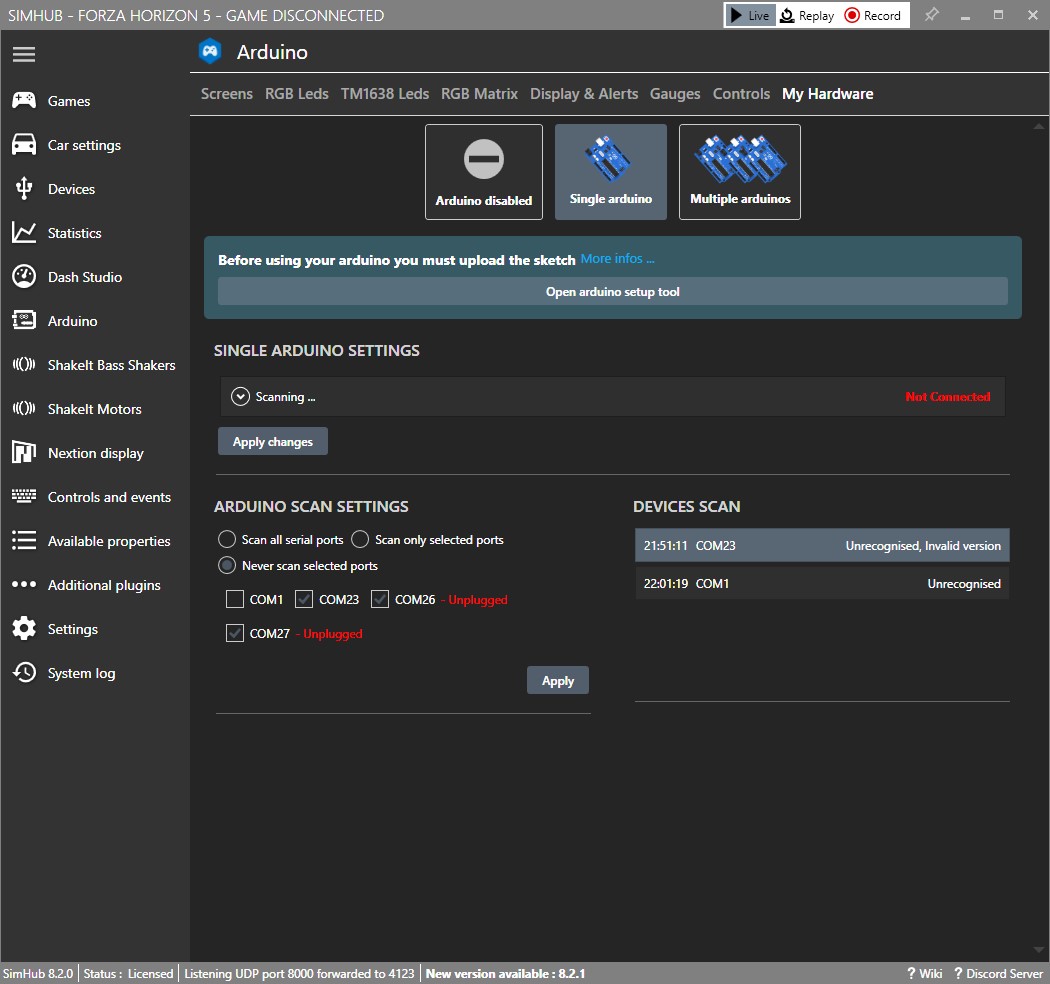
Task: Open the RGB Matrix tab
Action: [479, 94]
